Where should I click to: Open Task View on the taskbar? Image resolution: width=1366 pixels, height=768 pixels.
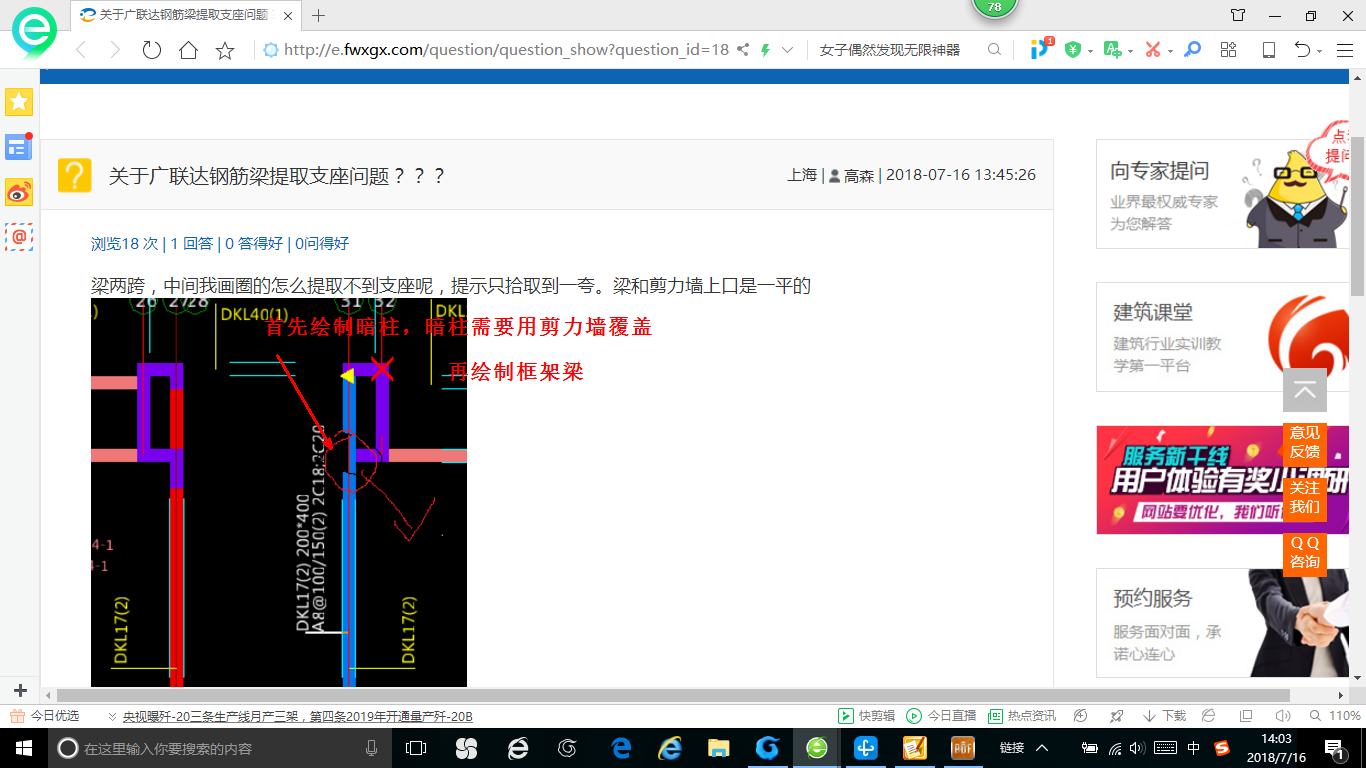(x=416, y=748)
